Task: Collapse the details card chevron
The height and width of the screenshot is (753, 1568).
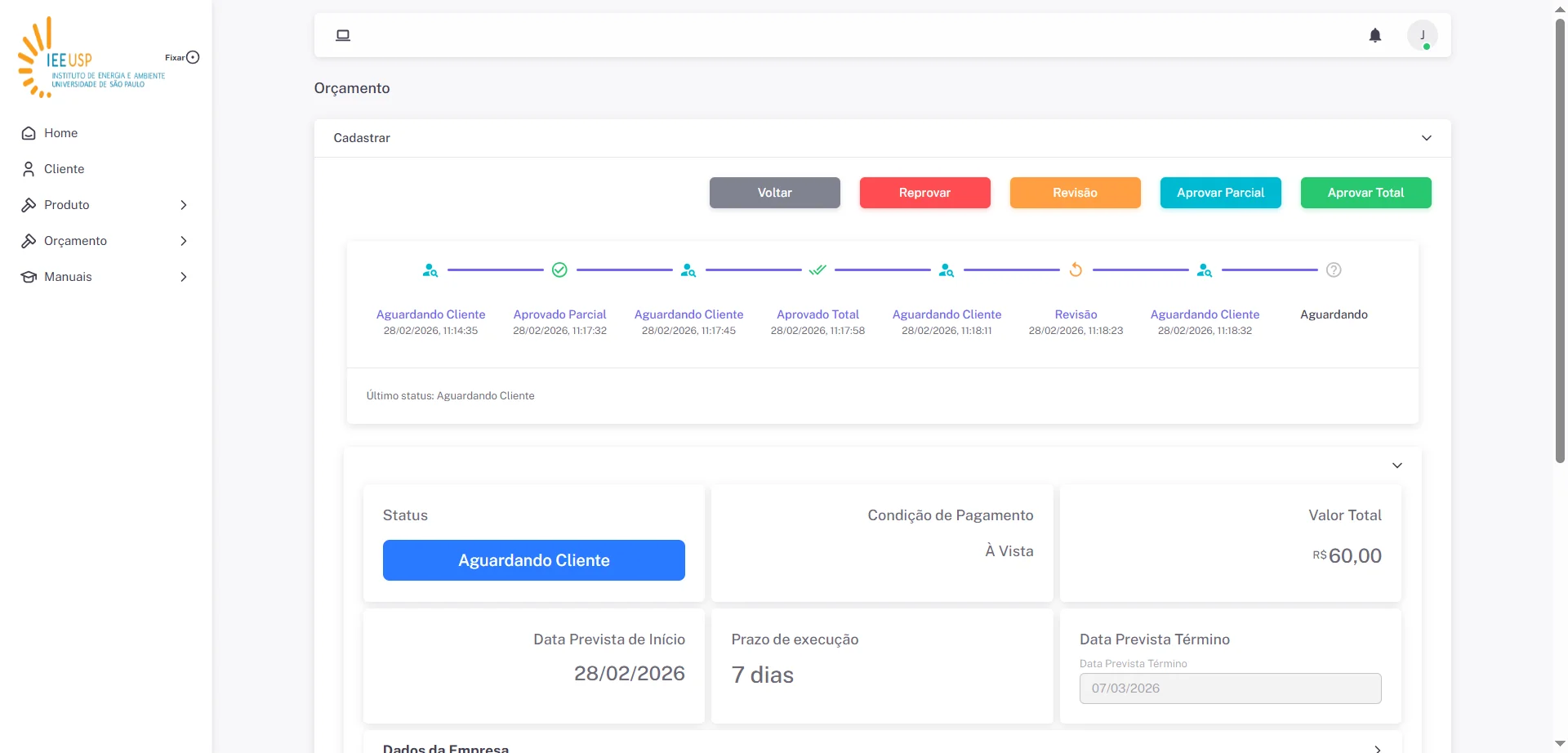Action: pyautogui.click(x=1397, y=466)
